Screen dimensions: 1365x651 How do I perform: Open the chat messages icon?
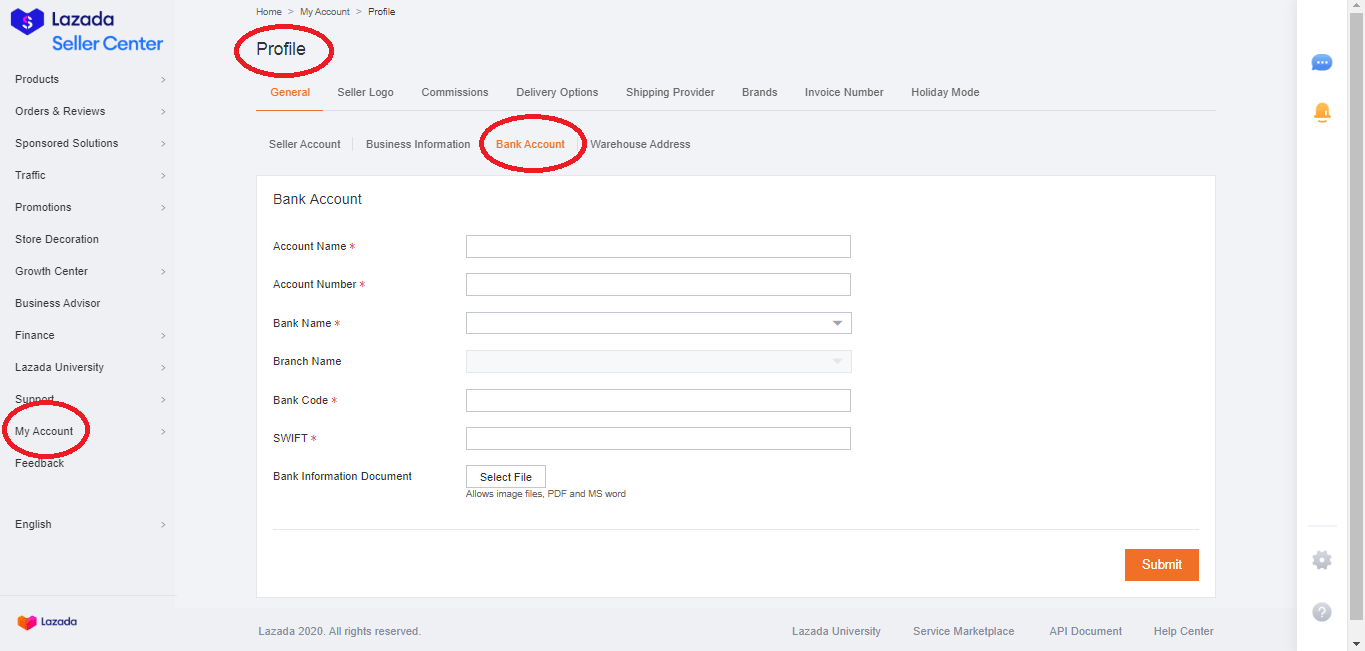[x=1321, y=63]
